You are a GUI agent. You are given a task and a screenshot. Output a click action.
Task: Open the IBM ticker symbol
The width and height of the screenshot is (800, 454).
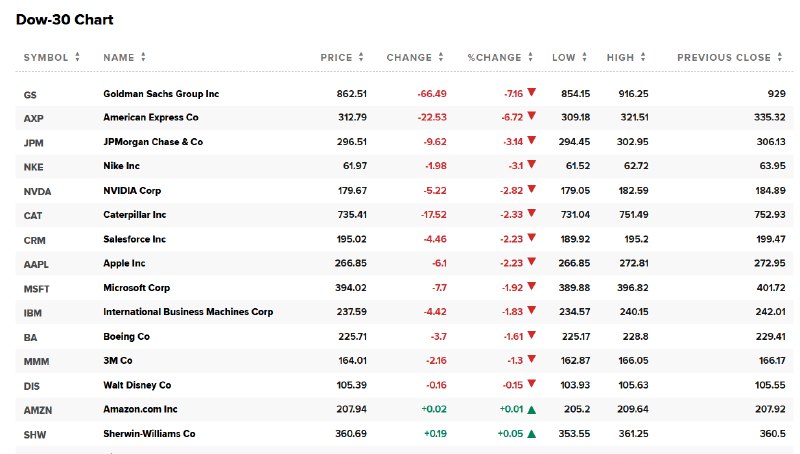point(32,313)
